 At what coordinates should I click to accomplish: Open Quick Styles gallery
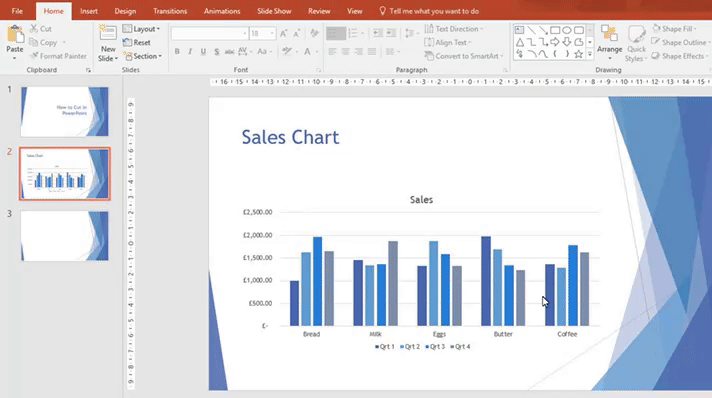[x=636, y=44]
